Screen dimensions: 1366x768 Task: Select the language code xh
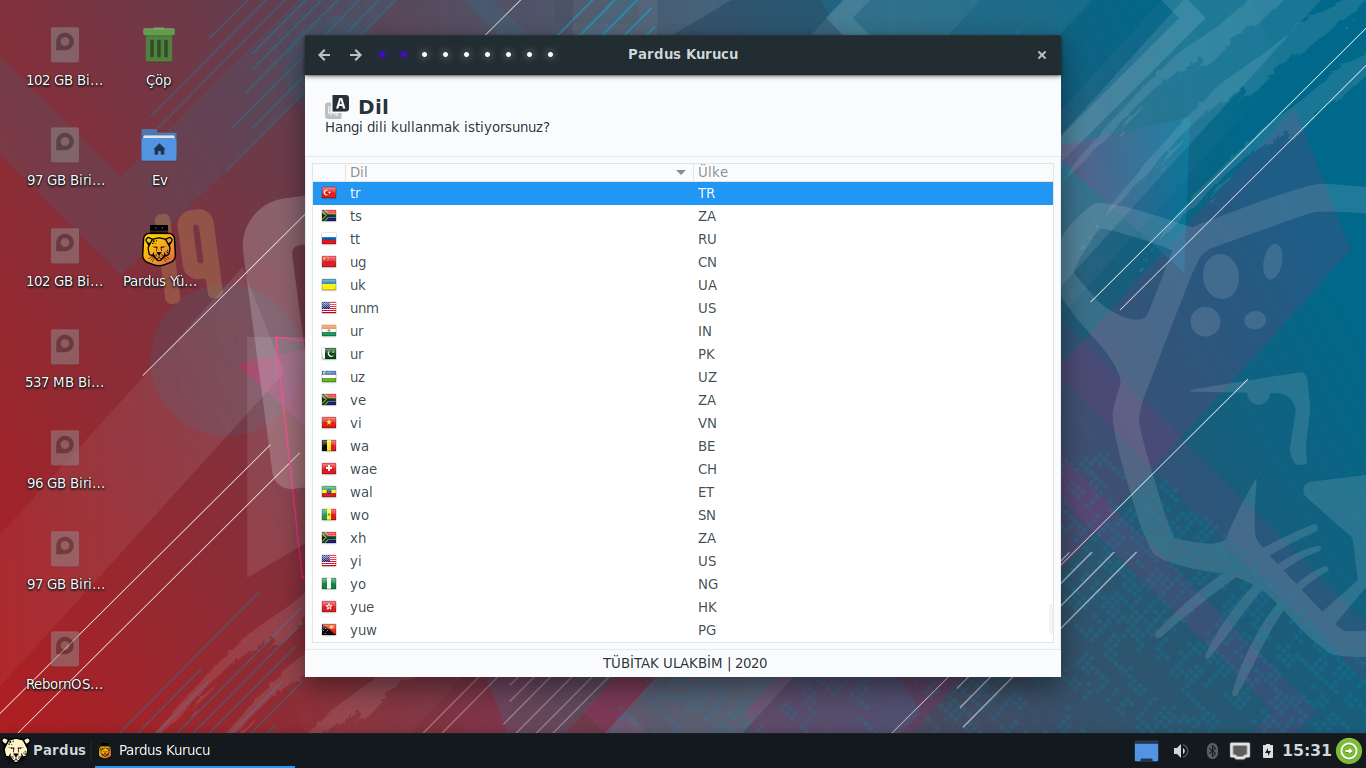pos(358,538)
